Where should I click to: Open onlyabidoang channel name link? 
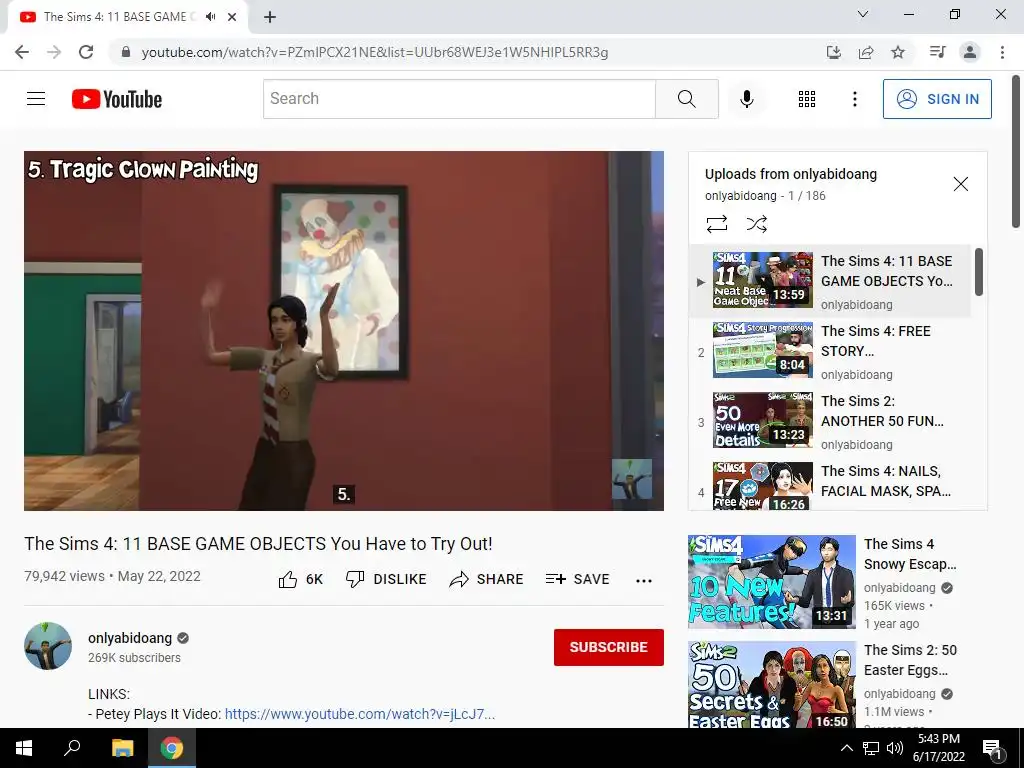point(130,638)
